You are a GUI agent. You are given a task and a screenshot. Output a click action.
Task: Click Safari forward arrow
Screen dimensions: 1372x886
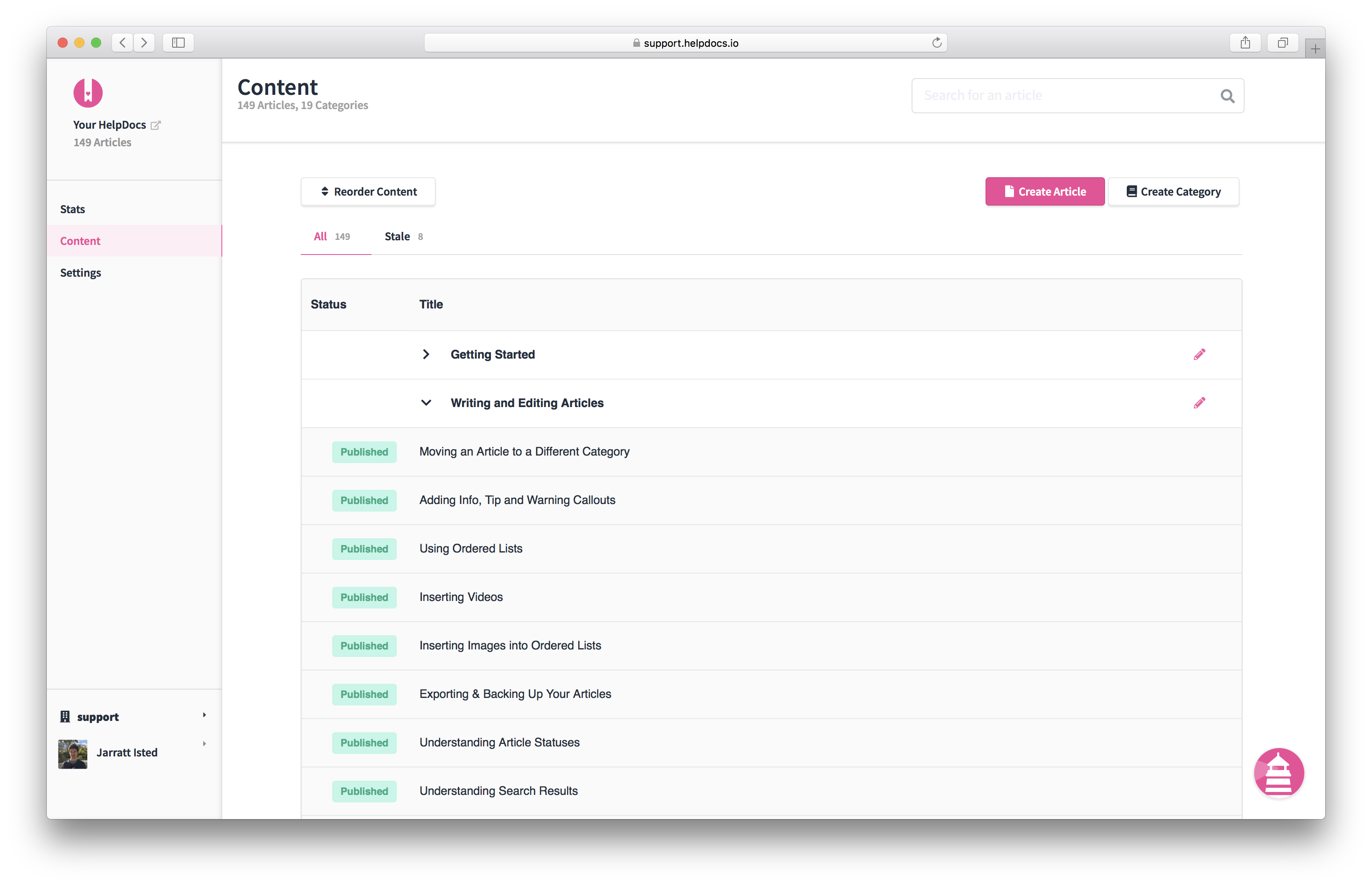pos(144,43)
